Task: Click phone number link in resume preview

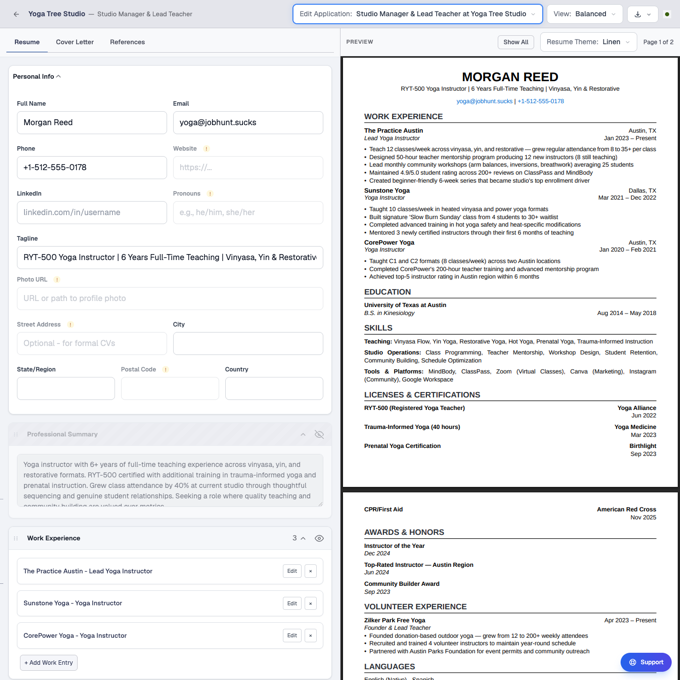Action: (540, 101)
